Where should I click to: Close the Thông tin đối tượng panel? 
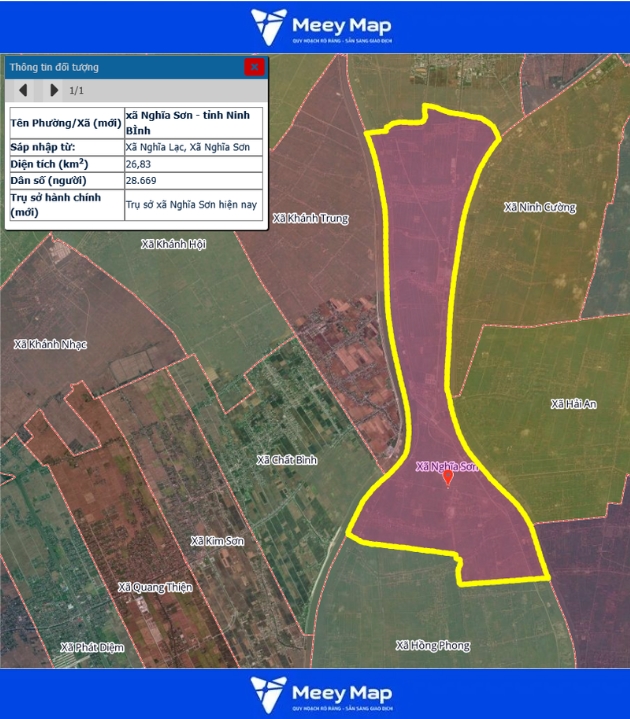pos(254,67)
